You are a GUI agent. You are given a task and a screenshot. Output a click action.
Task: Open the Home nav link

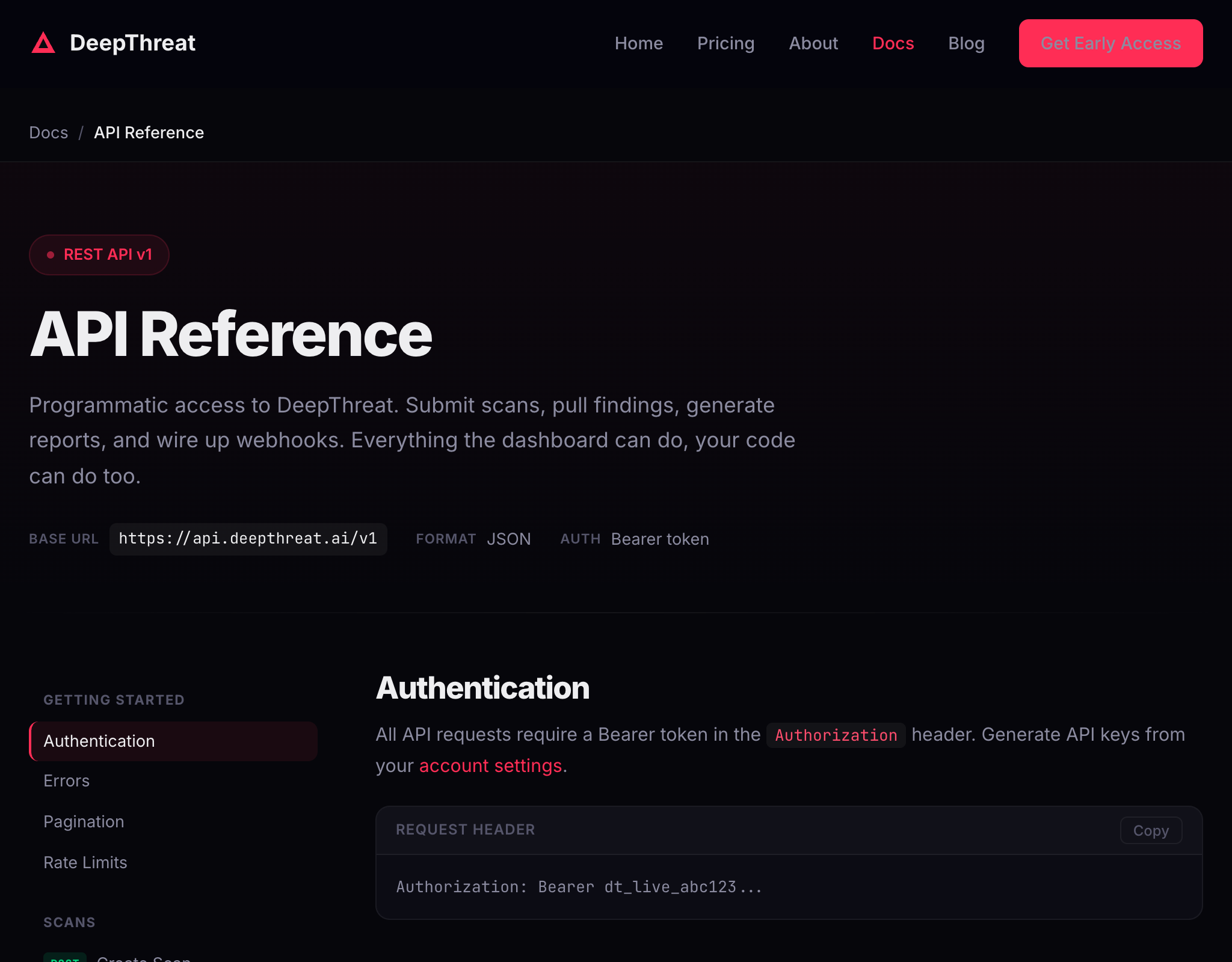[x=638, y=43]
